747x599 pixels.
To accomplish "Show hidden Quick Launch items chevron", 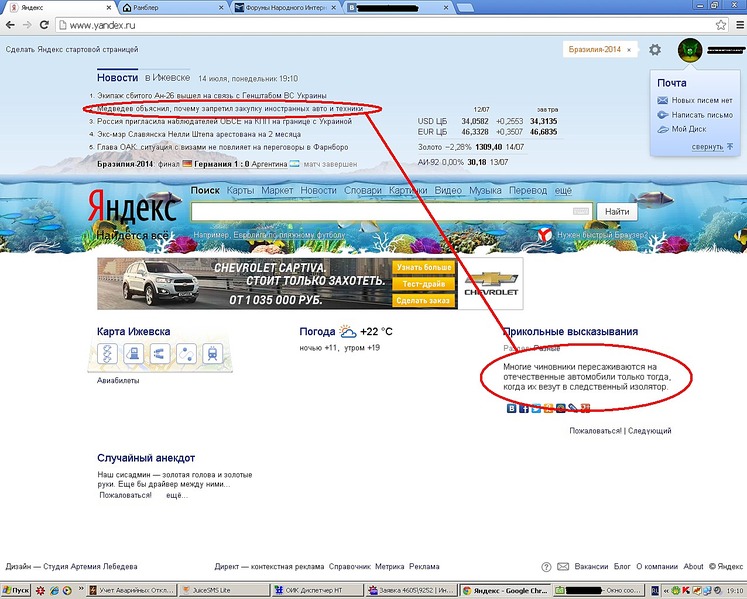I will coord(81,589).
